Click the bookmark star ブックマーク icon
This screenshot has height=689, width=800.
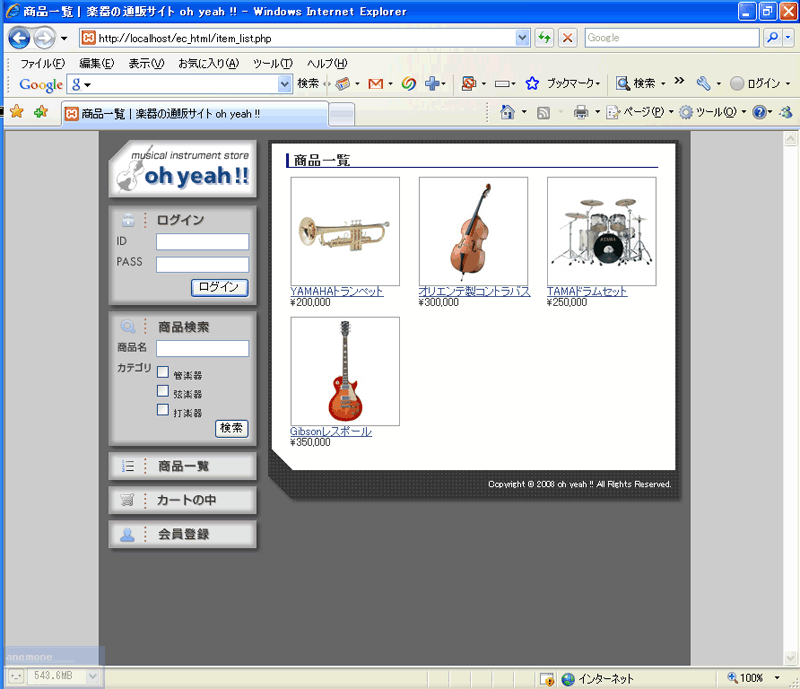click(532, 83)
